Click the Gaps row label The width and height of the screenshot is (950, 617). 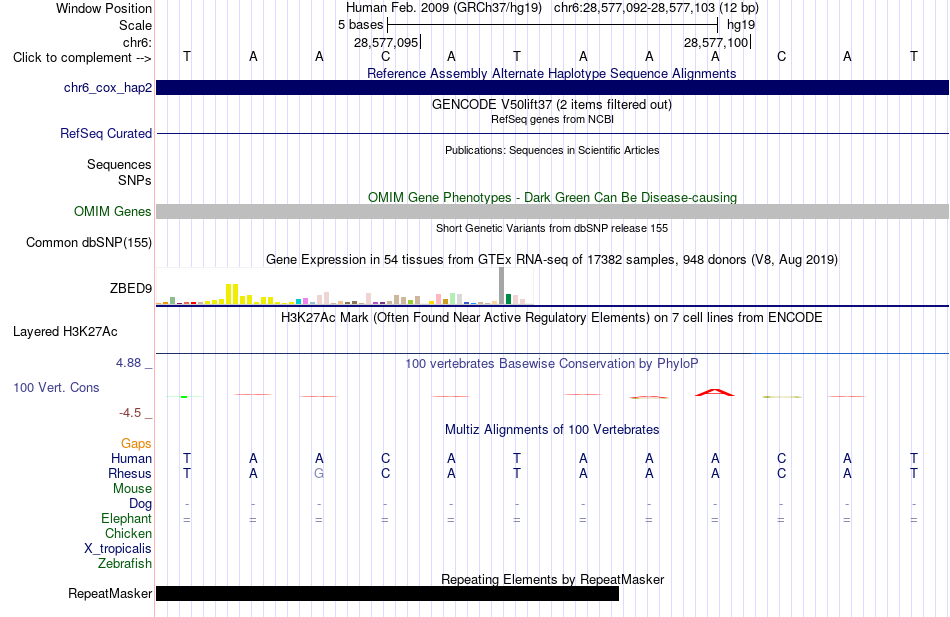pyautogui.click(x=136, y=444)
